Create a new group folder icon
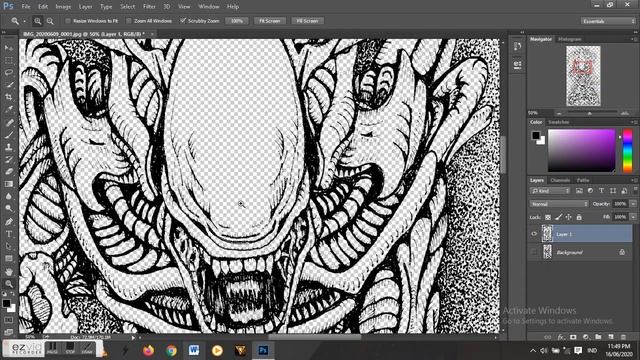 coord(598,337)
